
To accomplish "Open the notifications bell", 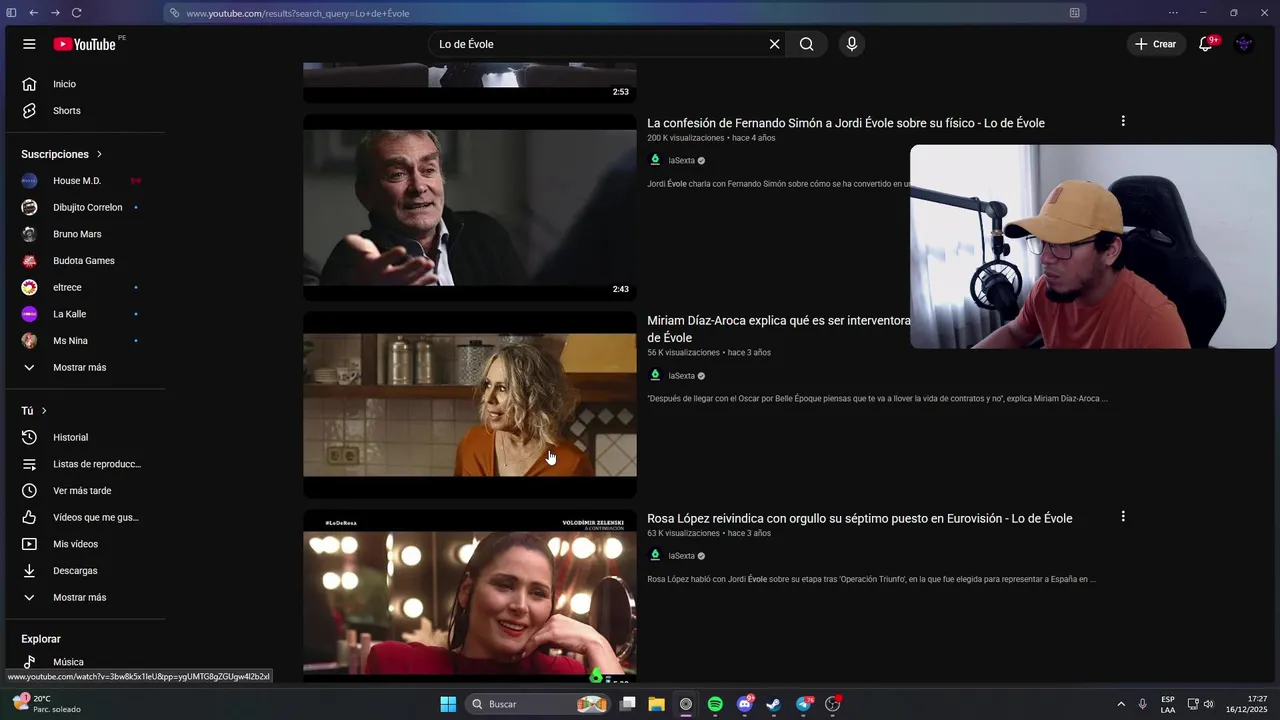I will pos(1206,44).
